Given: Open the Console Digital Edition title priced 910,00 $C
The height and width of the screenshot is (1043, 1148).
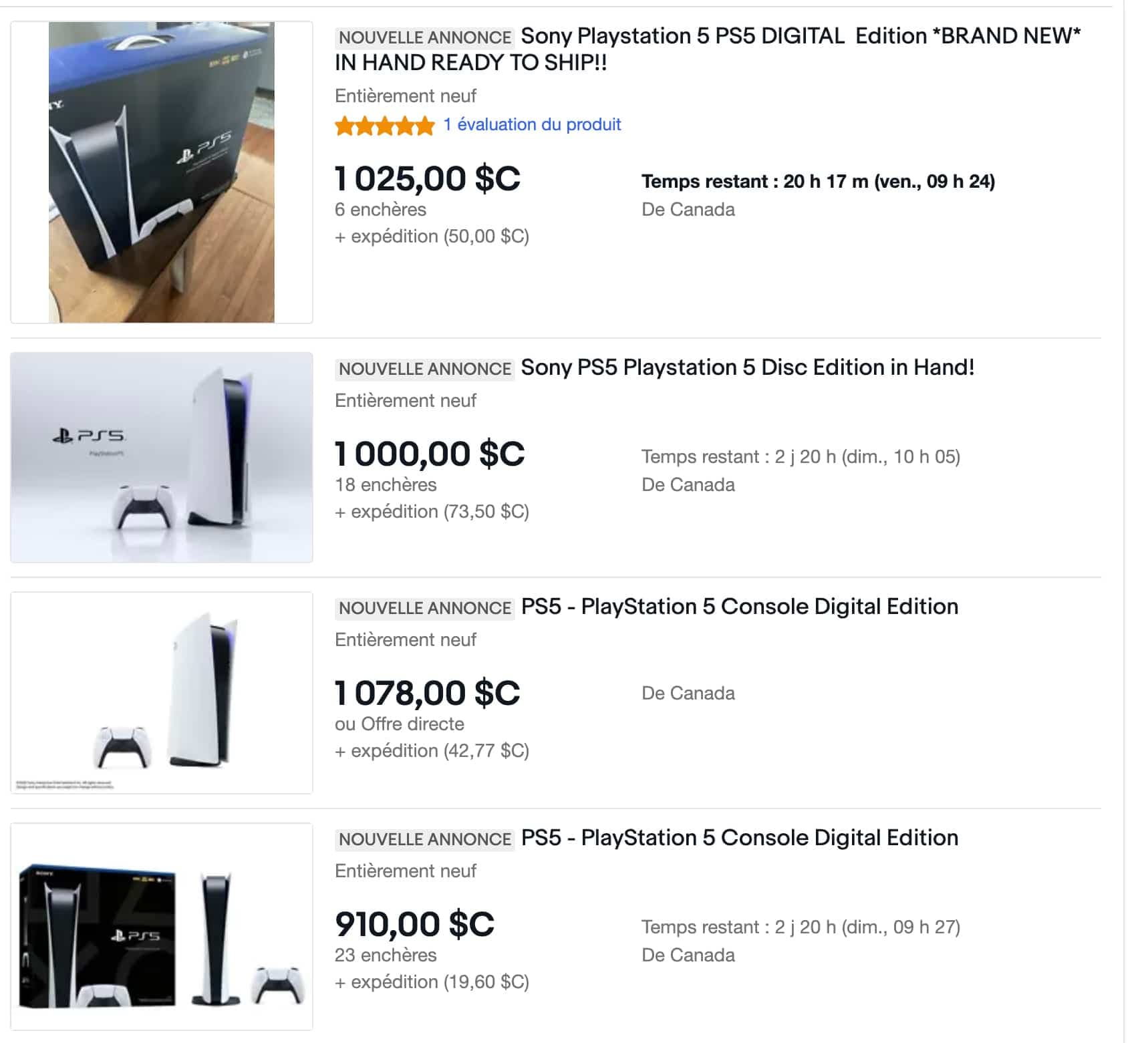Looking at the screenshot, I should coord(739,838).
